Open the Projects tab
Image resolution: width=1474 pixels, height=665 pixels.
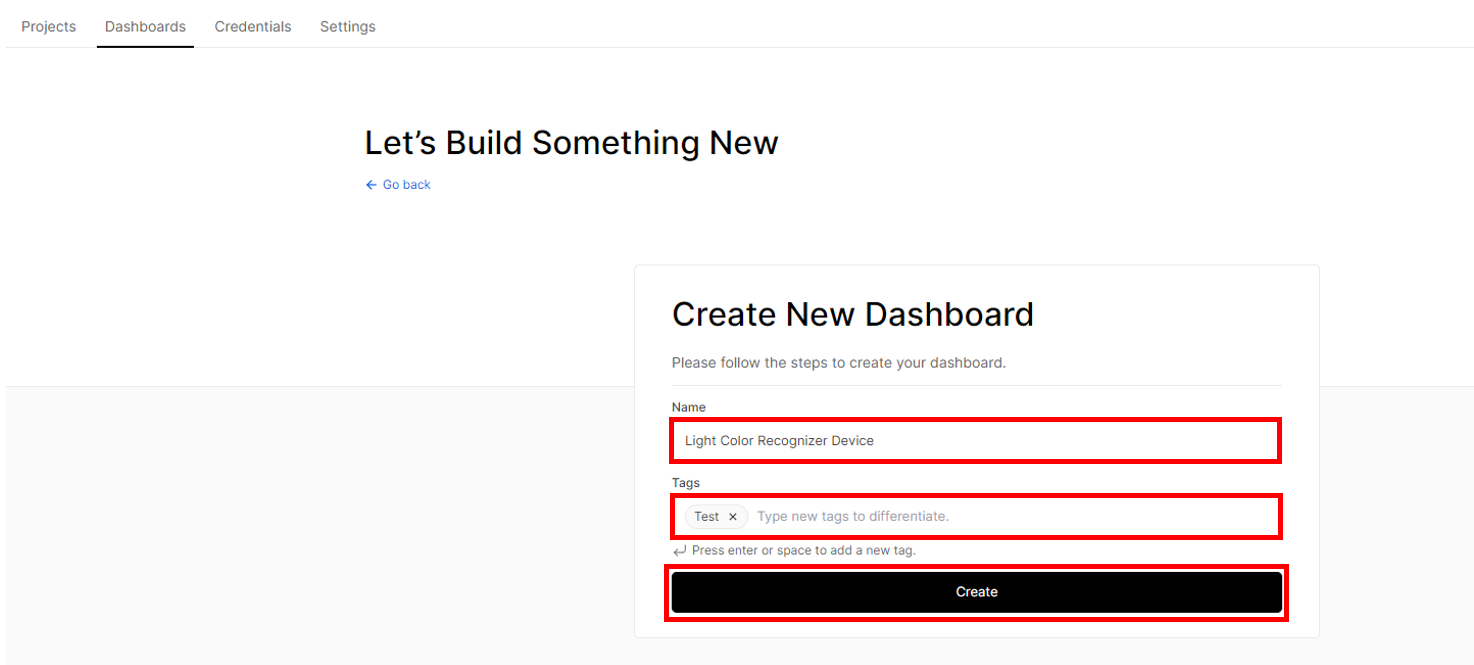pos(48,27)
